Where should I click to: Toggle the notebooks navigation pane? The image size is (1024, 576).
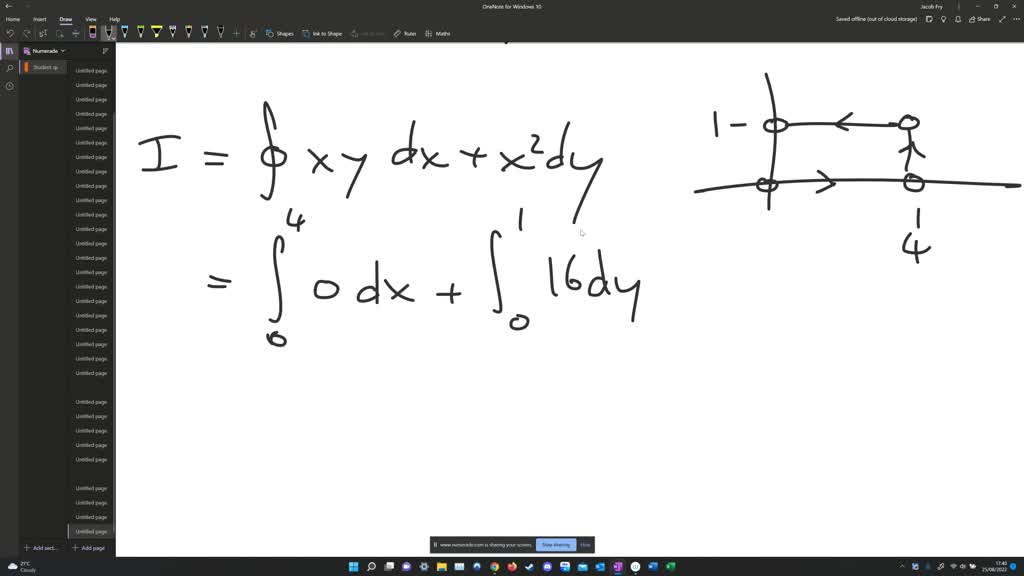(x=8, y=51)
